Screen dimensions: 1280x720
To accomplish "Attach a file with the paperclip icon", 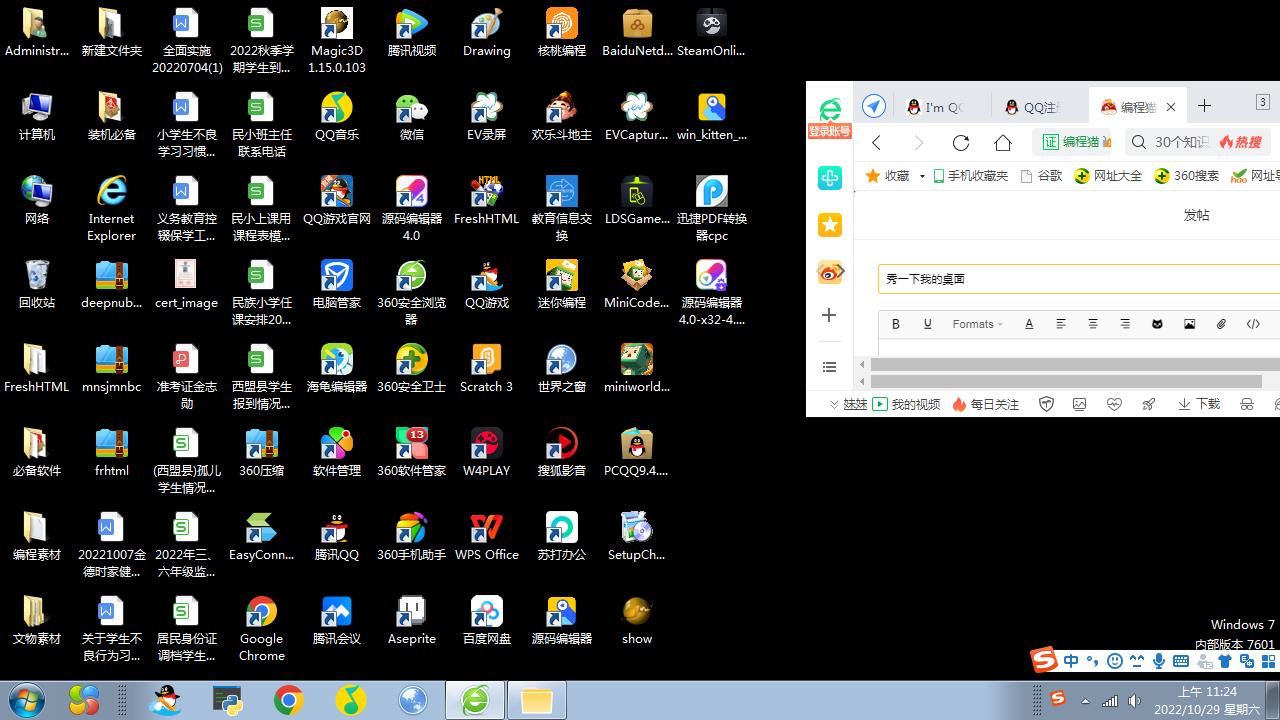I will coord(1221,324).
